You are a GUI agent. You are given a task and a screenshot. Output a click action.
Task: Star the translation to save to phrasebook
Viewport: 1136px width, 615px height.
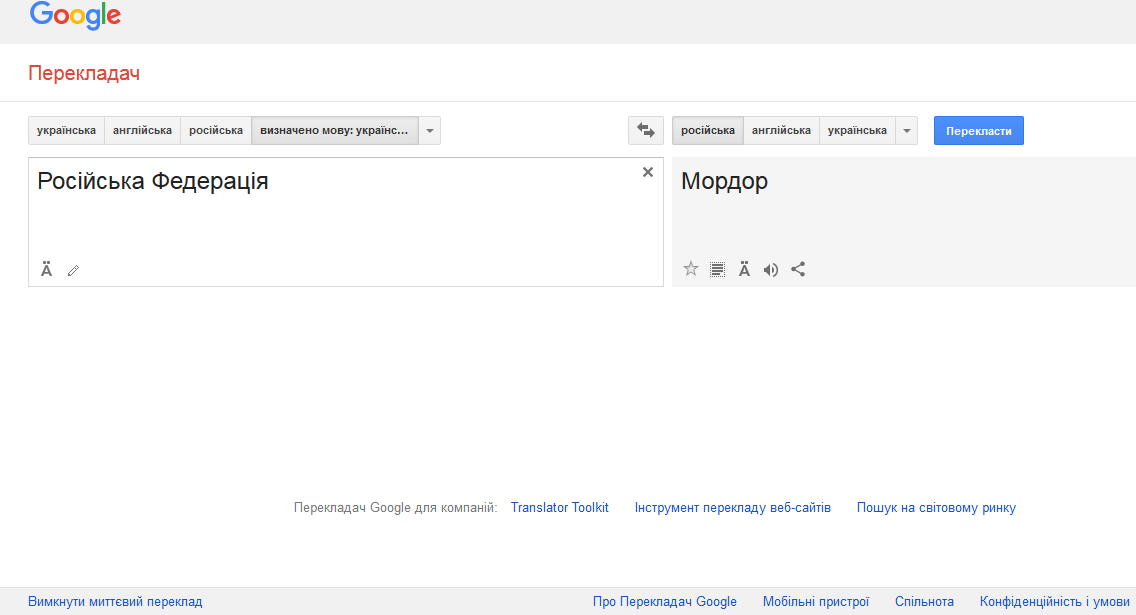(x=690, y=269)
